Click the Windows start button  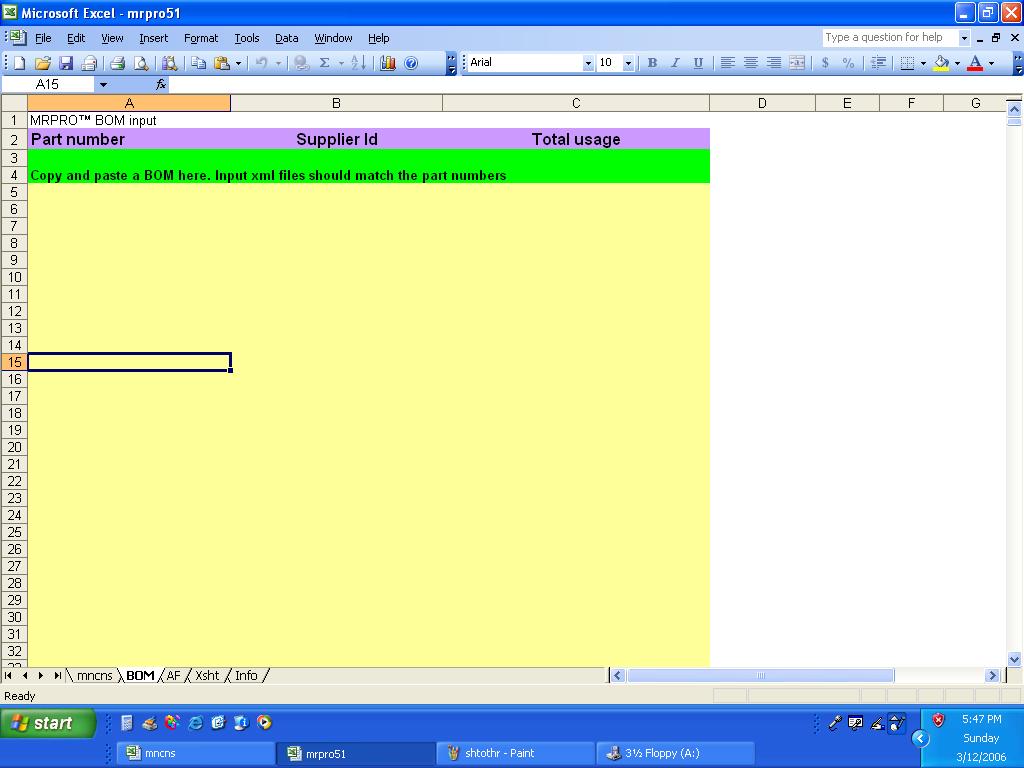click(48, 723)
